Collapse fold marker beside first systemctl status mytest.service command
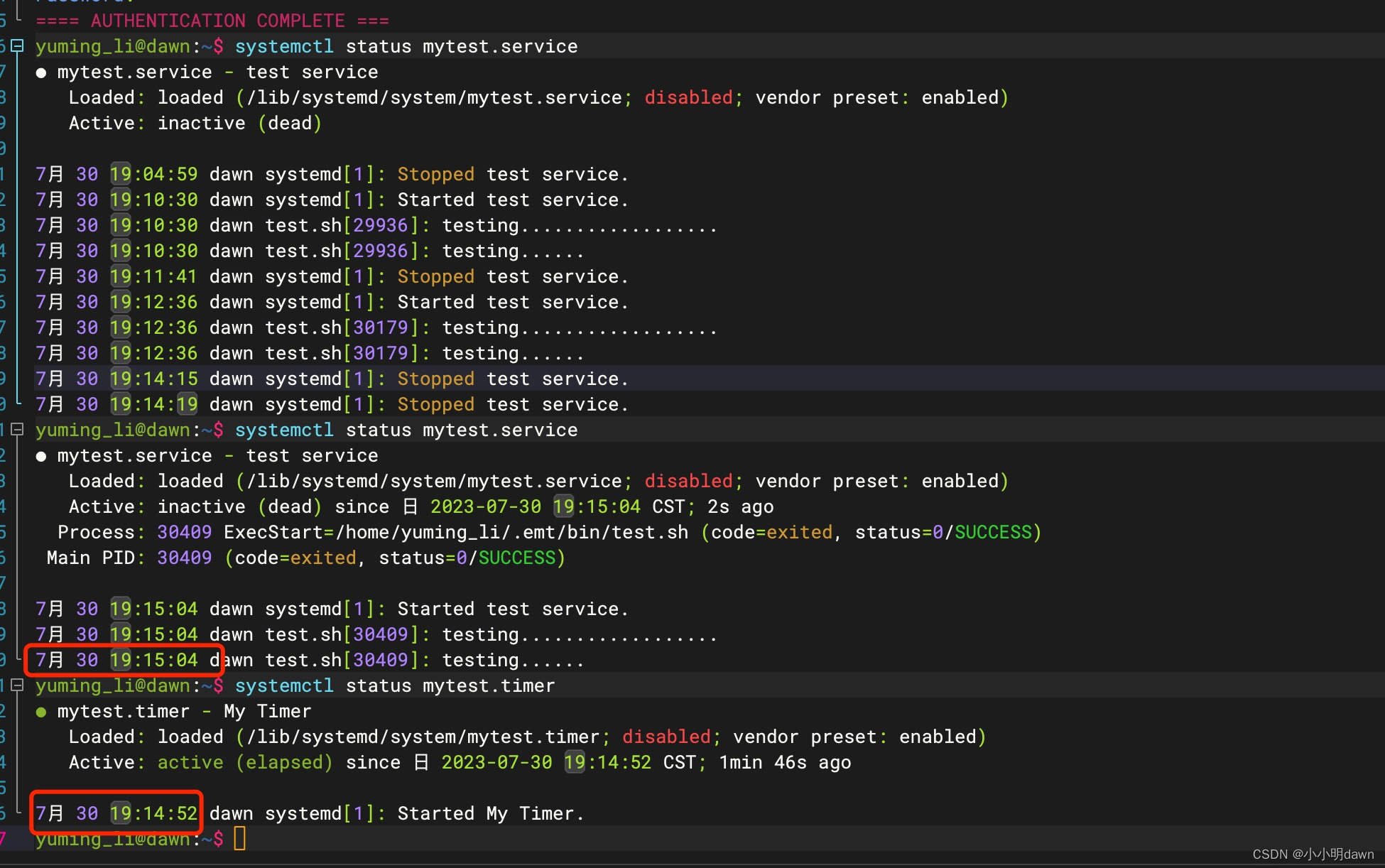The image size is (1385, 868). point(18,46)
